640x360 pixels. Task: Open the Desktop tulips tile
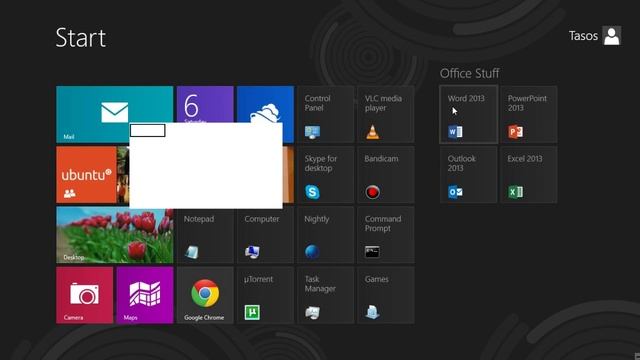[x=115, y=235]
